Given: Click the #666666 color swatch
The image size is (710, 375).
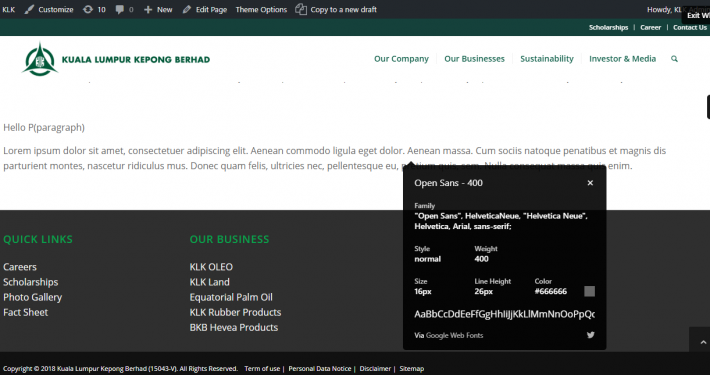Looking at the screenshot, I should tap(589, 291).
